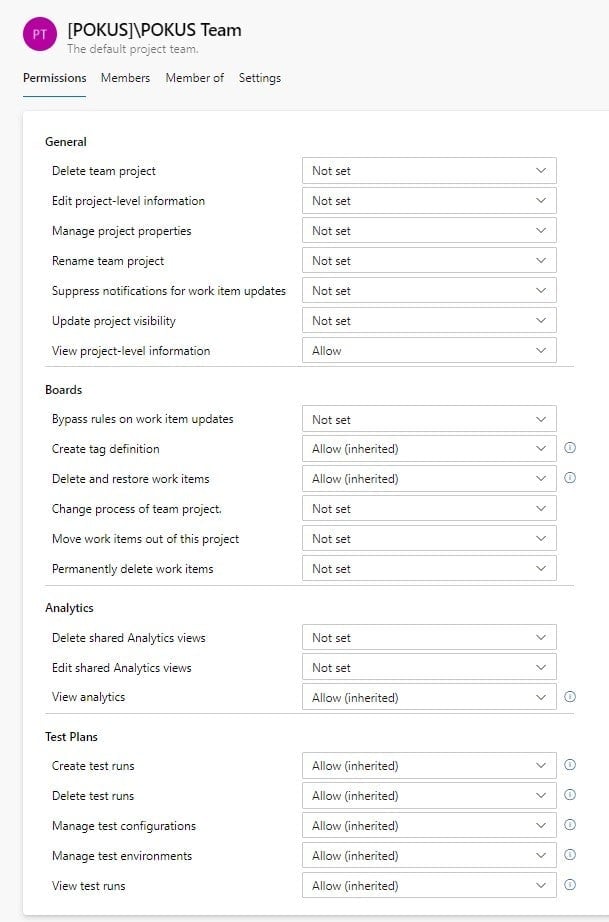Click info icon next to Create tag definition
Screen dimensions: 609x922
click(x=570, y=449)
